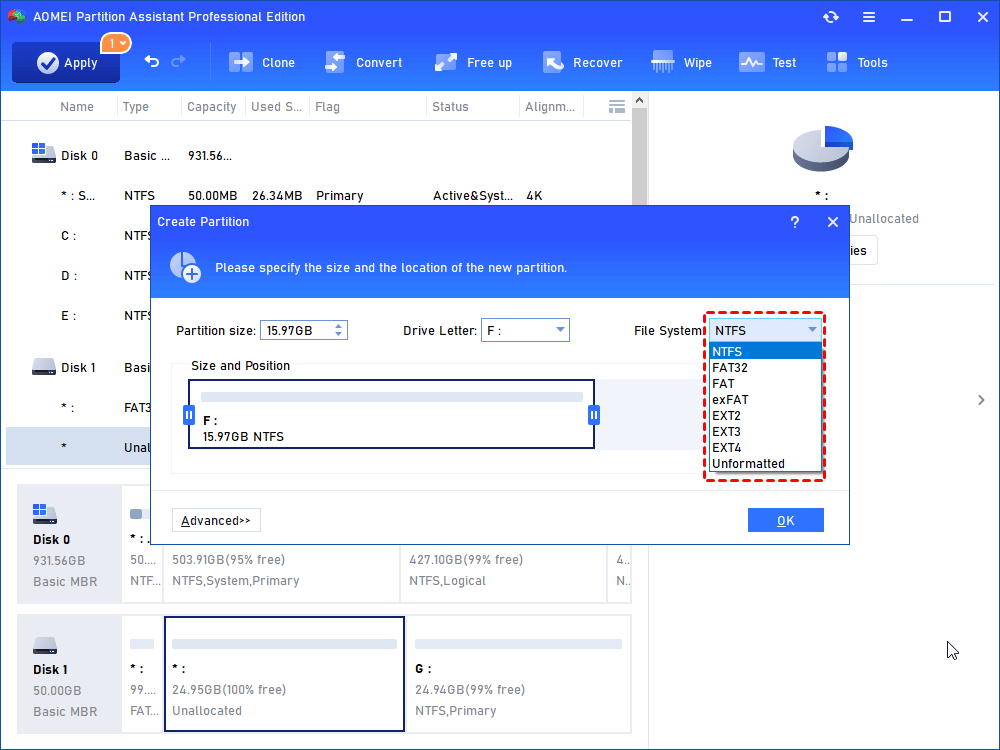This screenshot has height=750, width=1000.
Task: Click the Used Space column header
Action: point(276,107)
